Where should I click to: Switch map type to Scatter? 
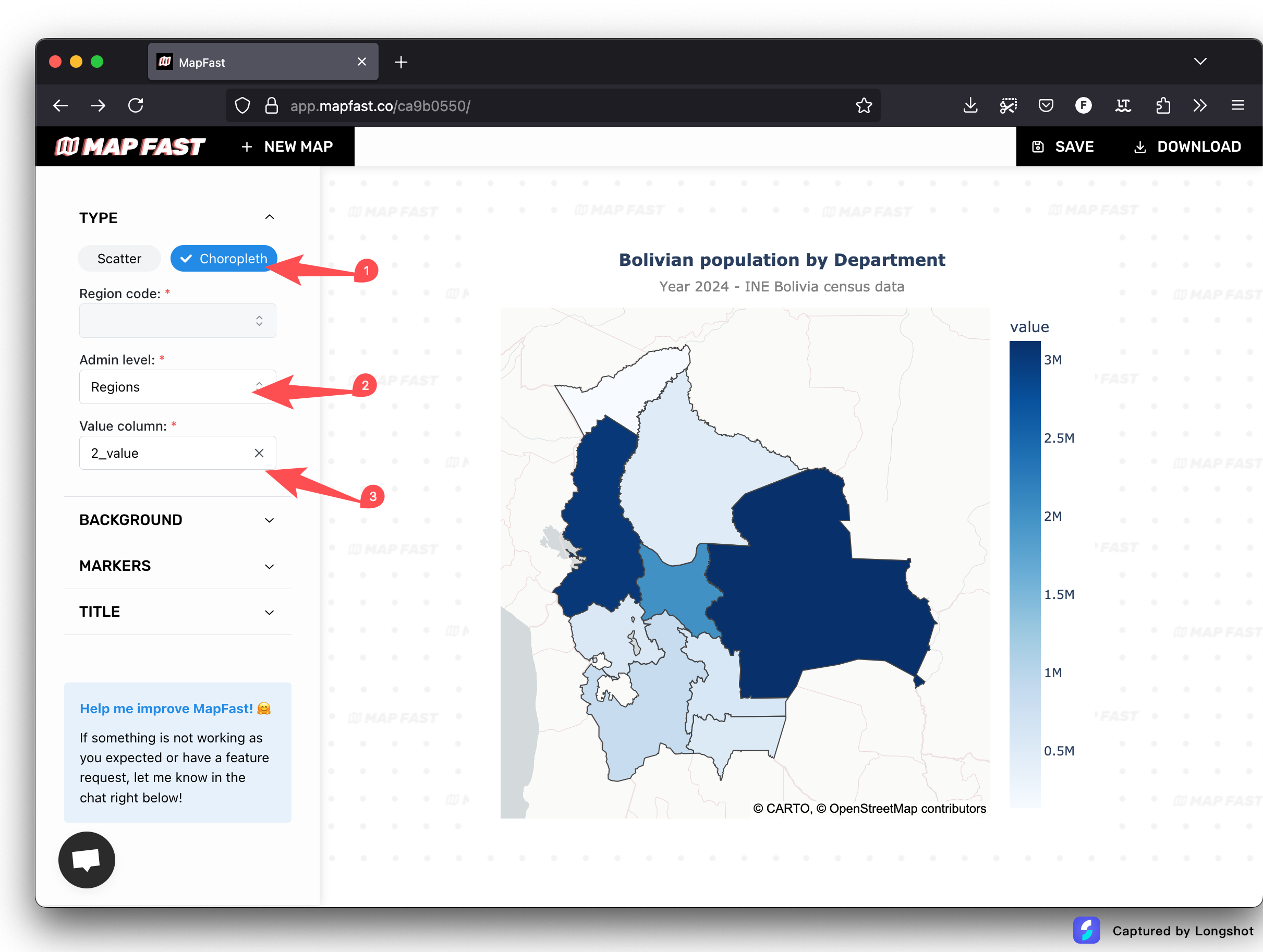(x=119, y=259)
